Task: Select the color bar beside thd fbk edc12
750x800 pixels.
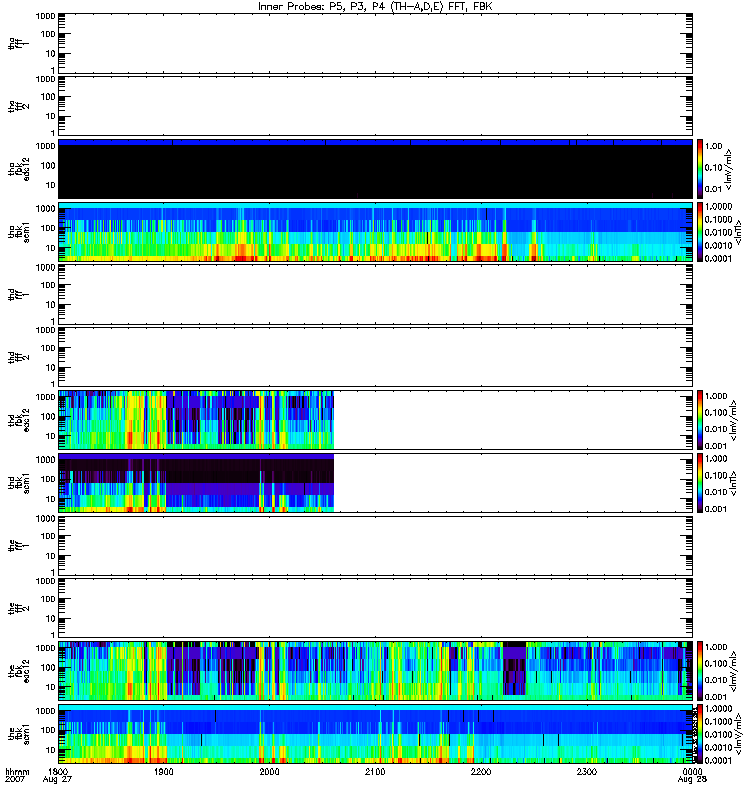Action: pyautogui.click(x=701, y=419)
